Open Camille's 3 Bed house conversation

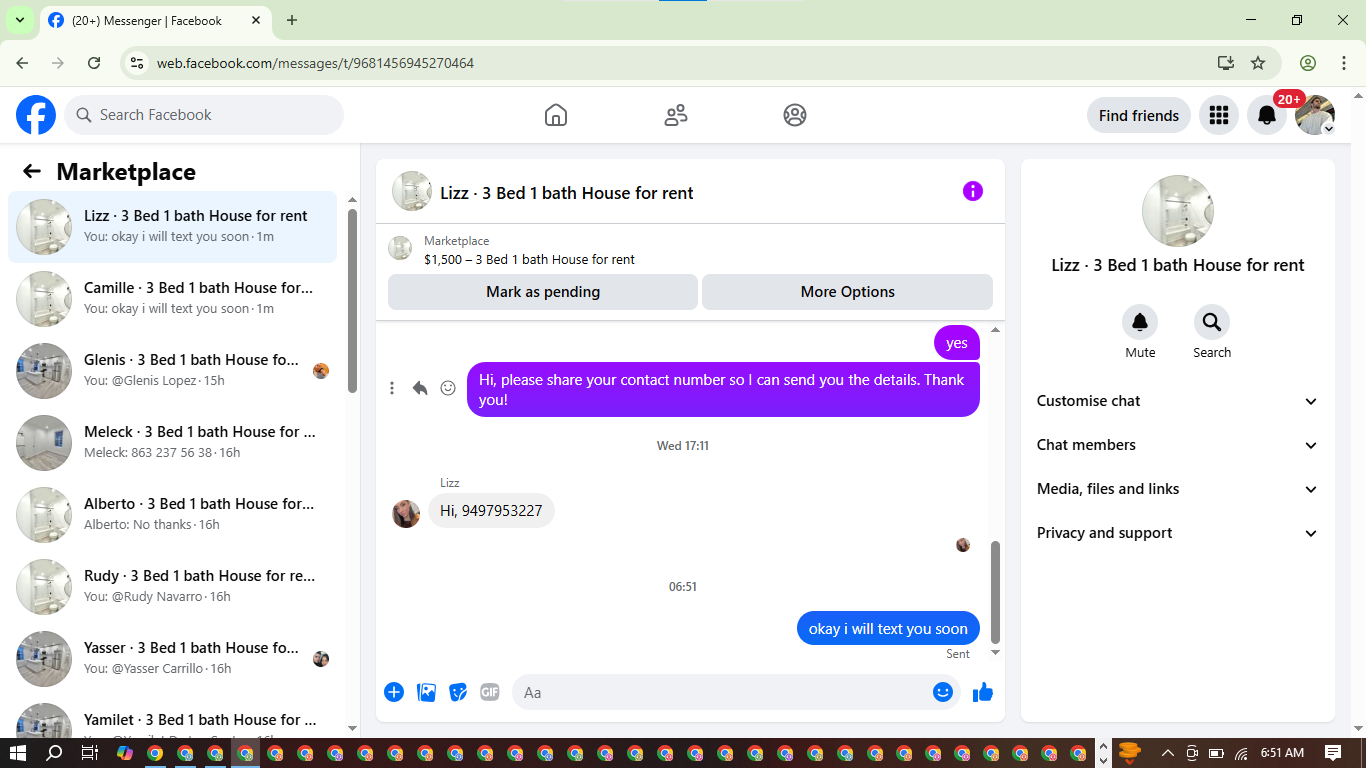(173, 299)
